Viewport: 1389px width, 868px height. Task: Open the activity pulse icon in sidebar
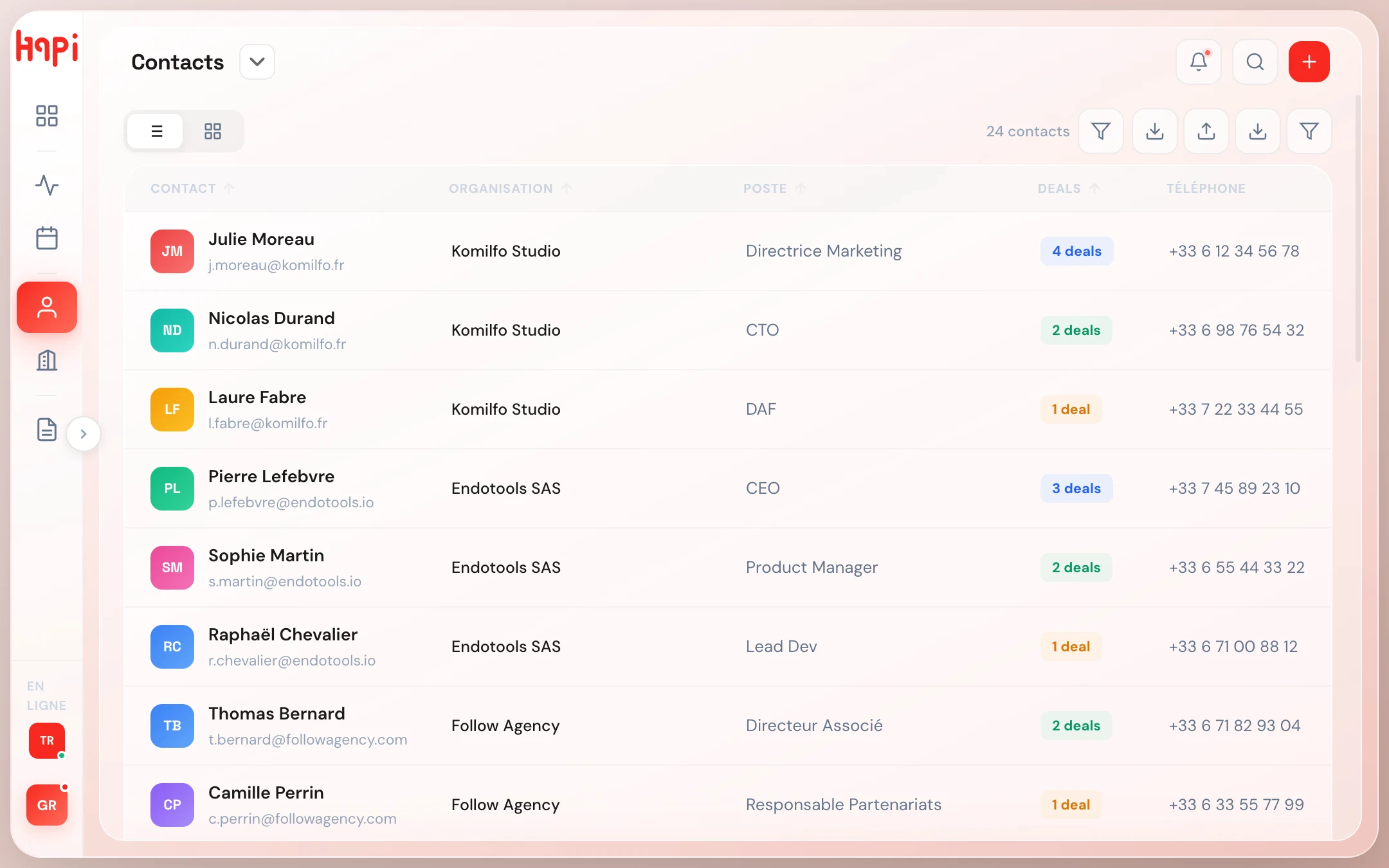click(46, 185)
